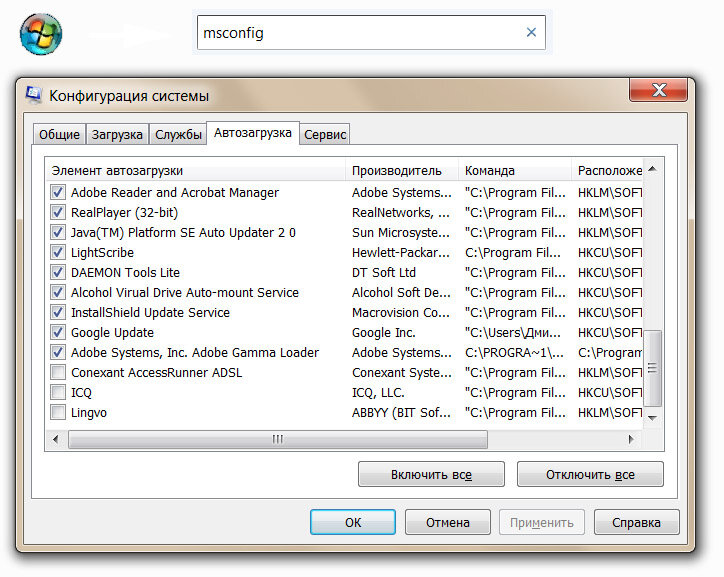Click the Windows Start orb icon
Image resolution: width=724 pixels, height=577 pixels.
pyautogui.click(x=41, y=34)
